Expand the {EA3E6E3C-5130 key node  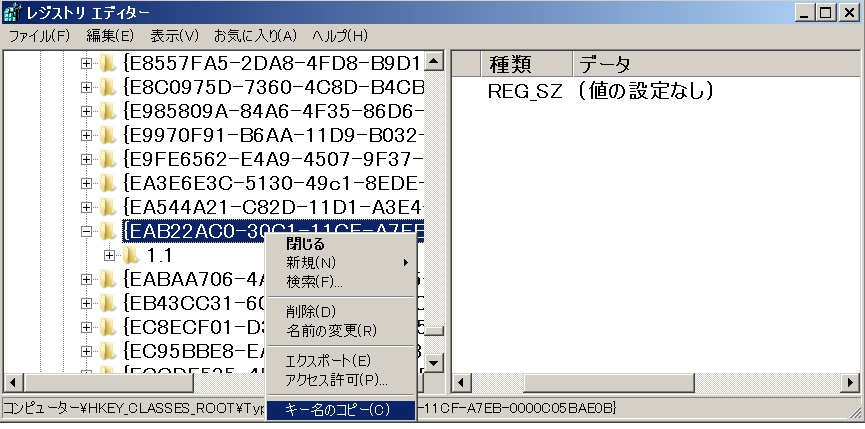coord(86,183)
